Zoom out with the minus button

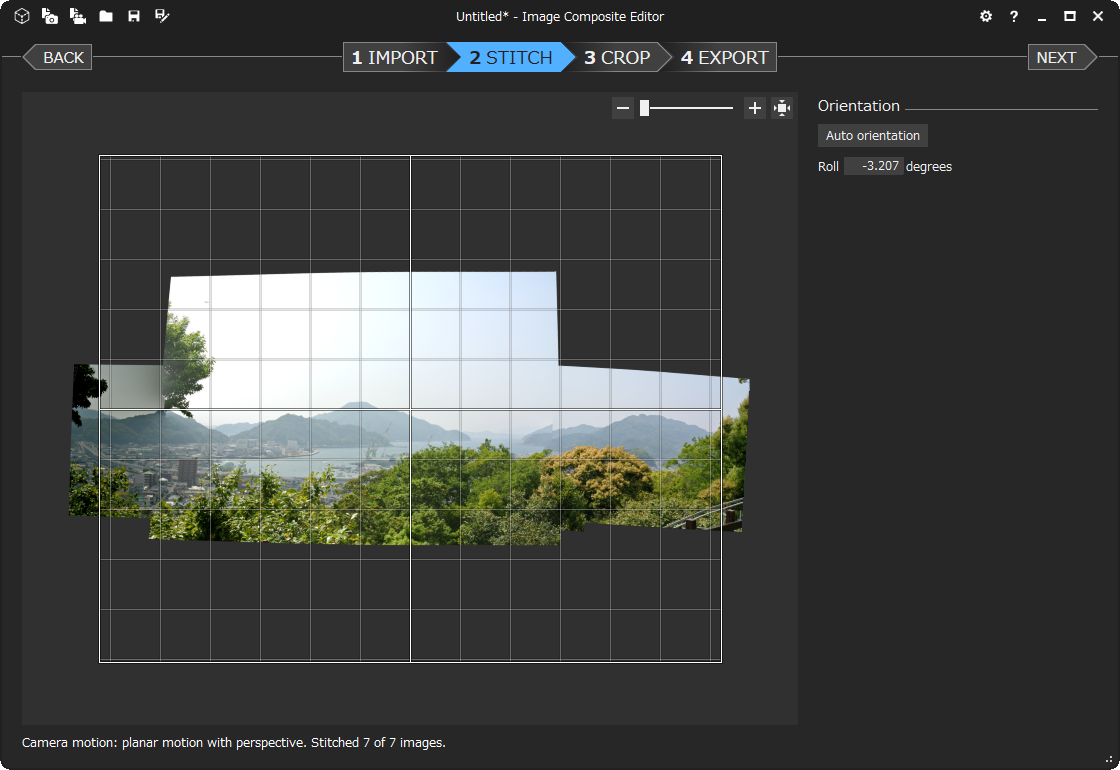coord(623,108)
